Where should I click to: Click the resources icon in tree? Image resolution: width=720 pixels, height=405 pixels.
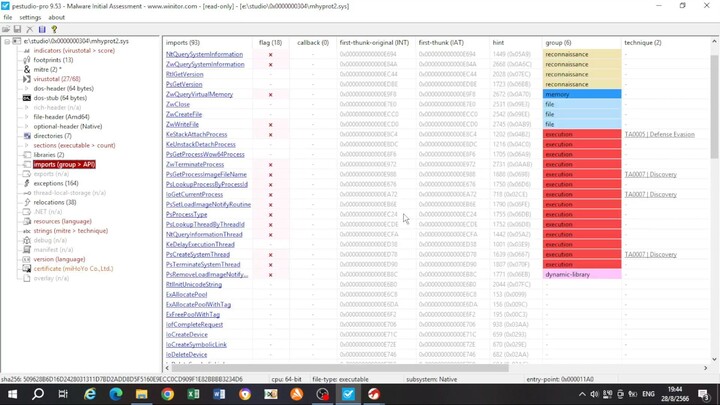click(x=27, y=221)
